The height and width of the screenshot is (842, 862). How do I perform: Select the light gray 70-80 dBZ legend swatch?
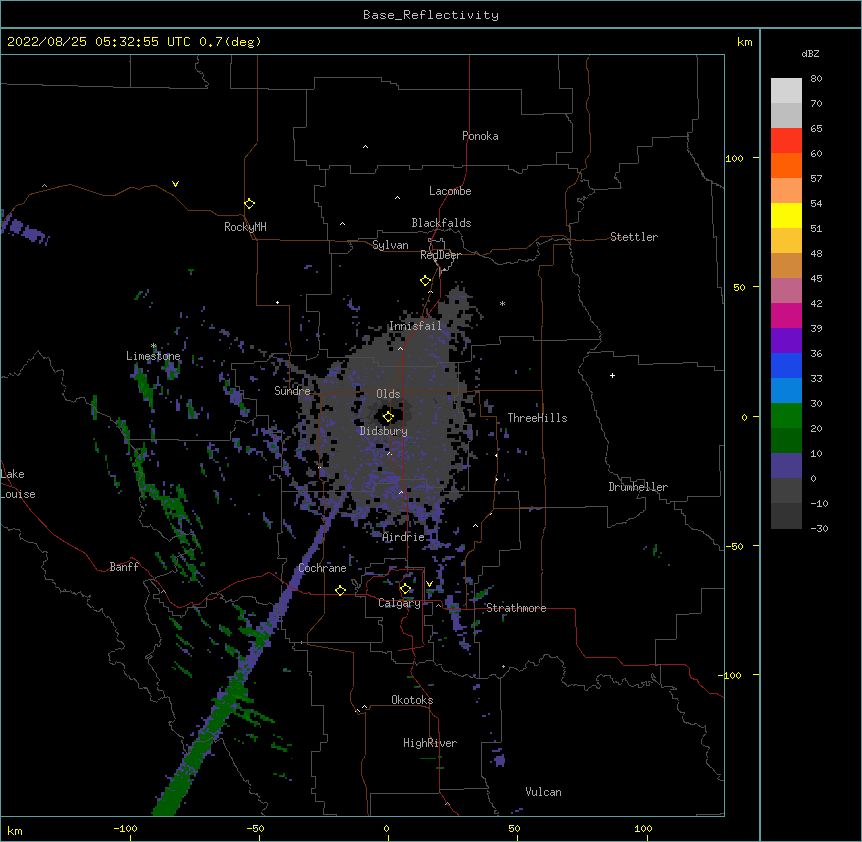(786, 90)
